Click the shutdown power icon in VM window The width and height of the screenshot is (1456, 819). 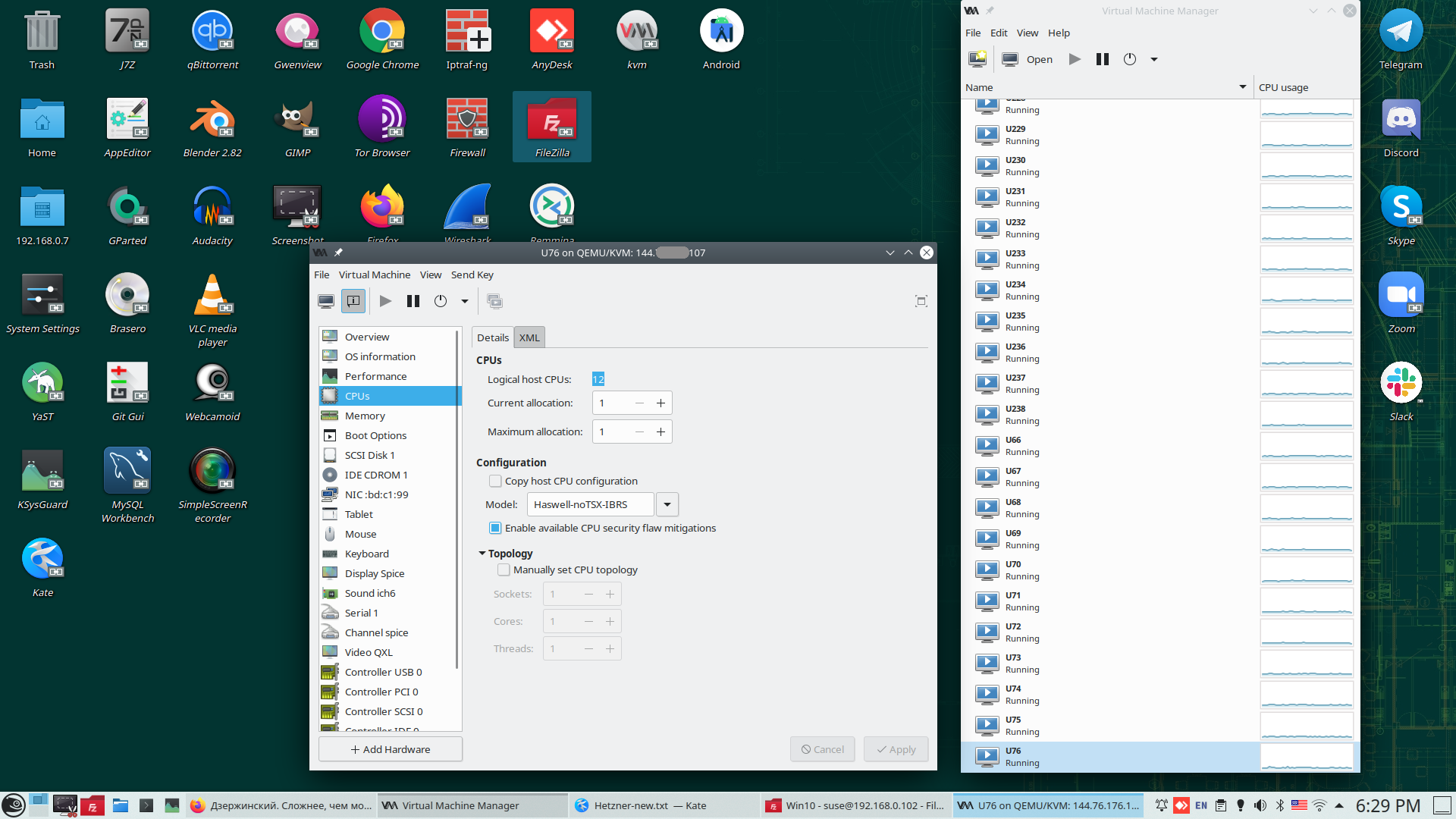pyautogui.click(x=441, y=301)
